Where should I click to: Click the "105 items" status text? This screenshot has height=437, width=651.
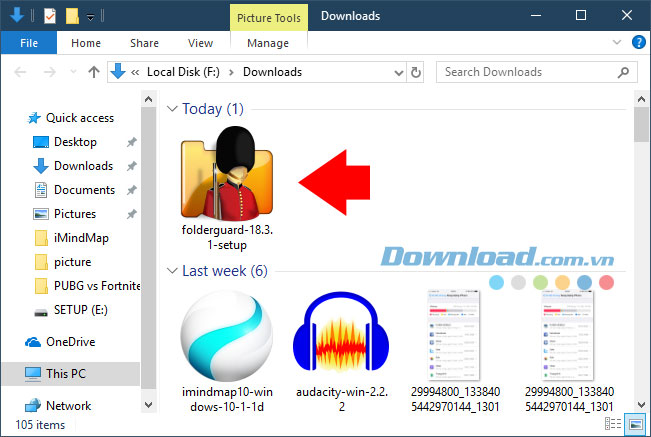(40, 425)
